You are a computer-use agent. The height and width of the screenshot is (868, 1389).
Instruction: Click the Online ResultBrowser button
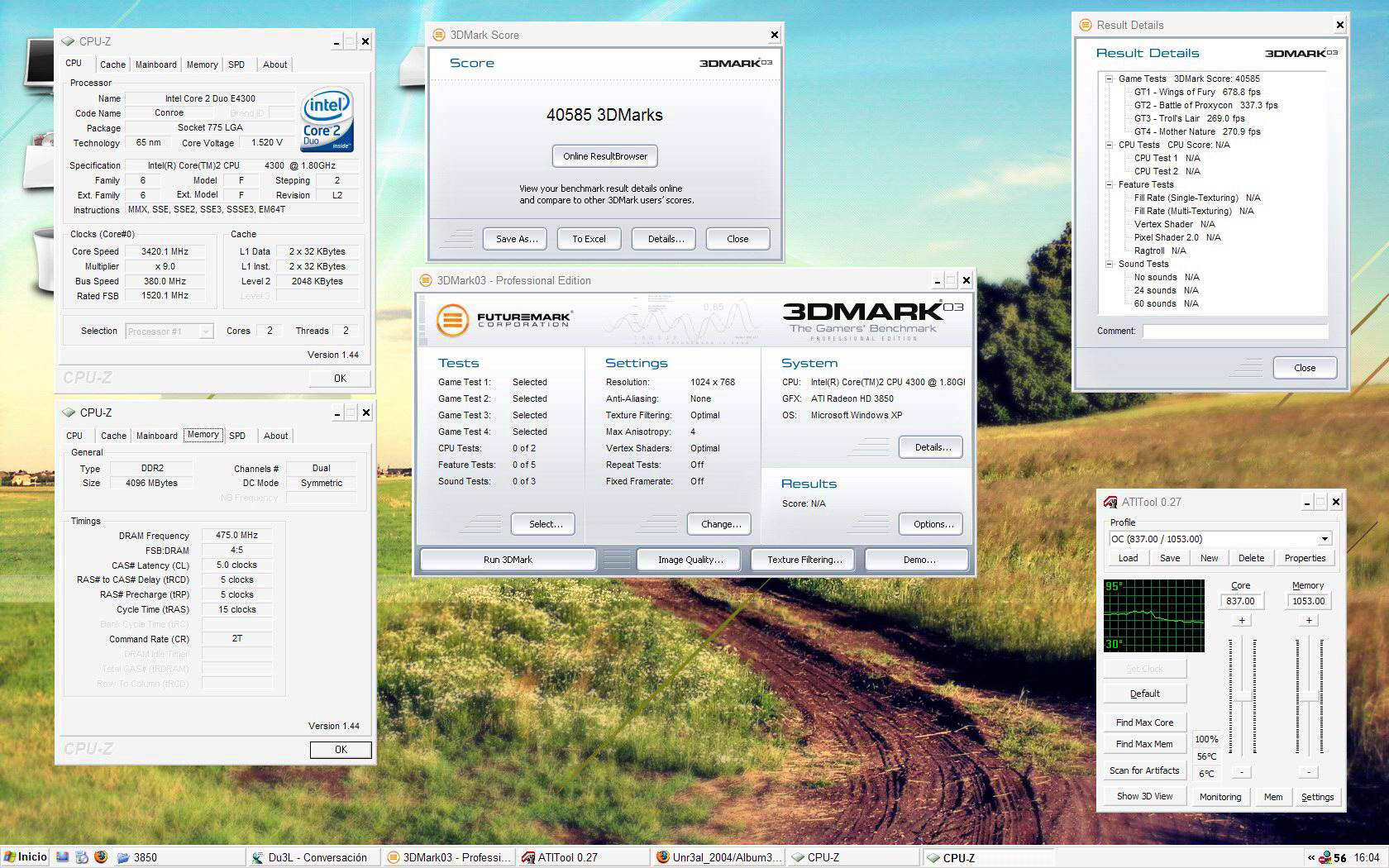(x=605, y=156)
